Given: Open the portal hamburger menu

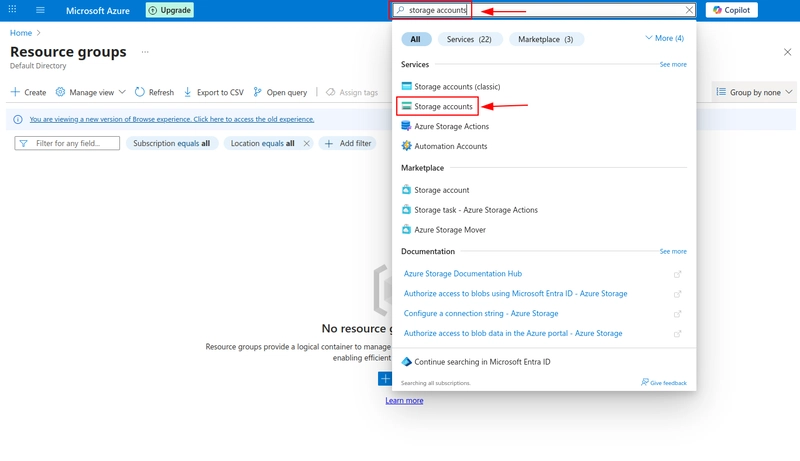Looking at the screenshot, I should [x=40, y=10].
